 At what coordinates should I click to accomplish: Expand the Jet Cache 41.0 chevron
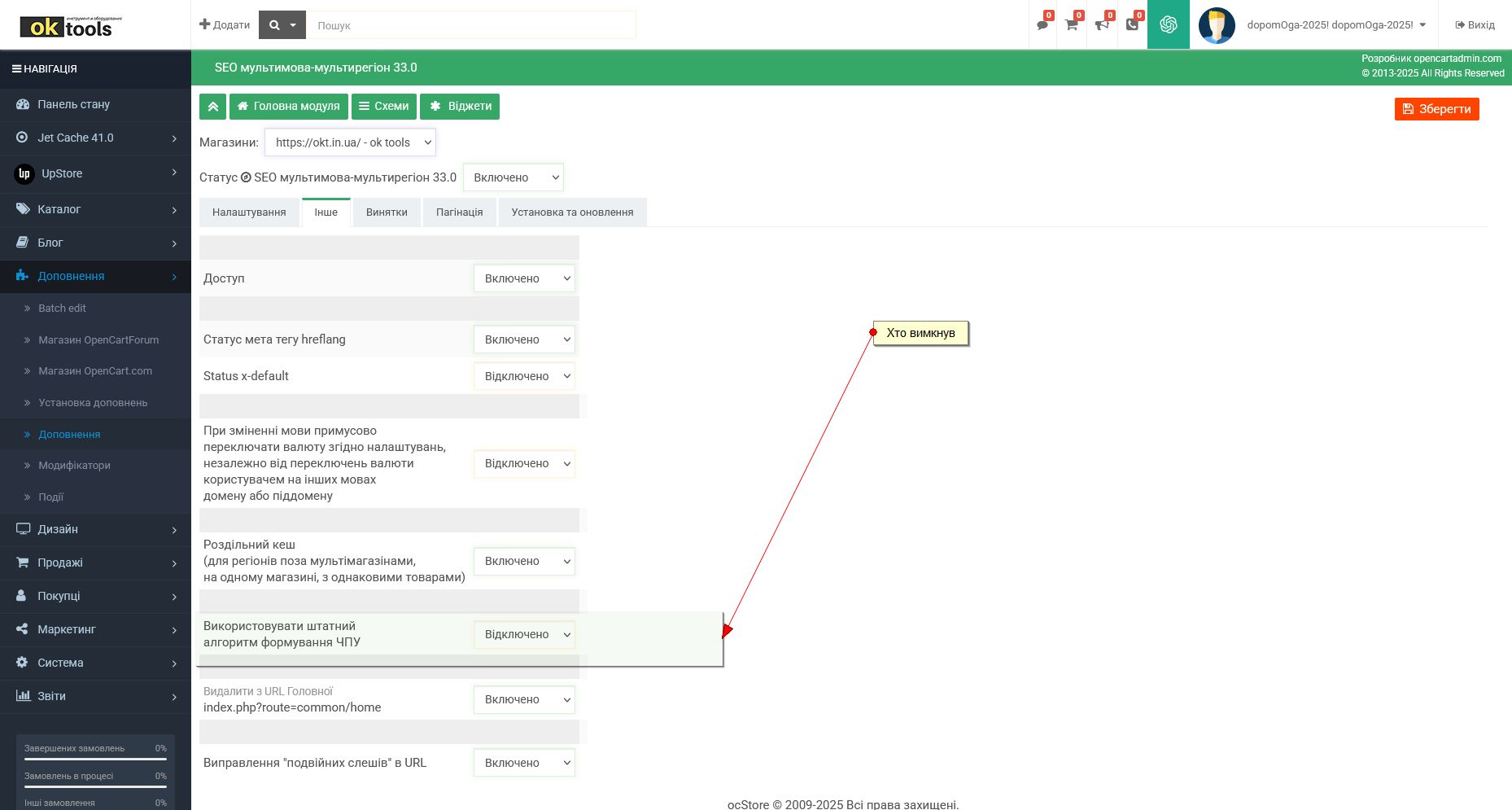174,138
